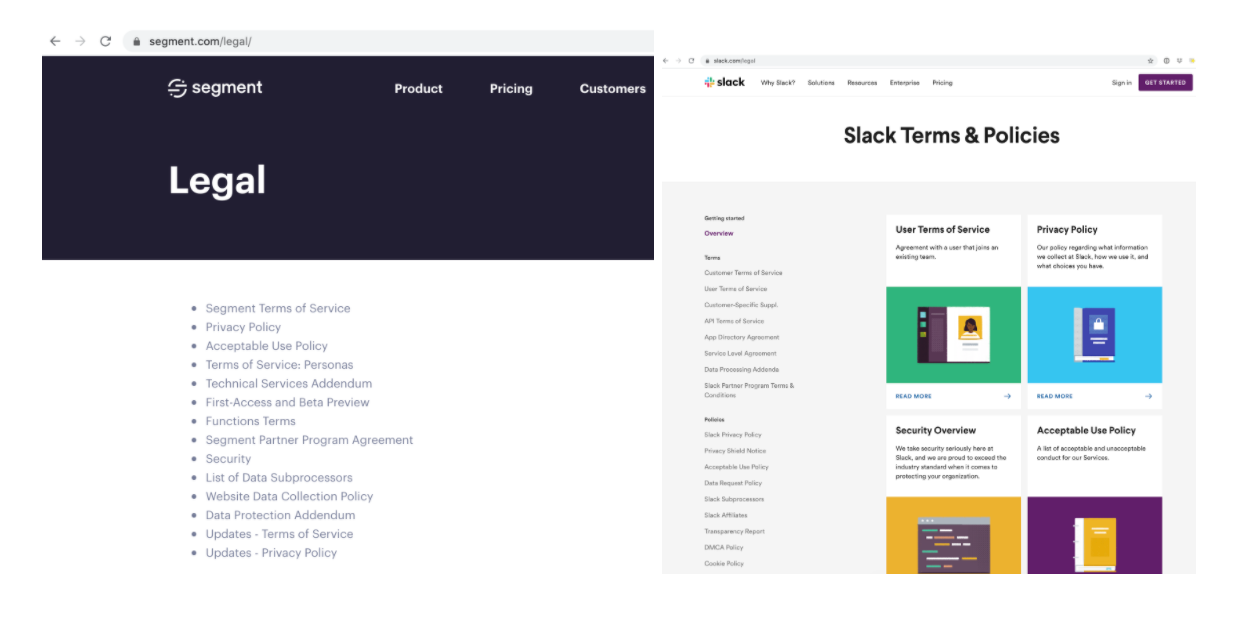Click the segment.com/legal/ address bar
The height and width of the screenshot is (622, 1234).
(x=388, y=41)
